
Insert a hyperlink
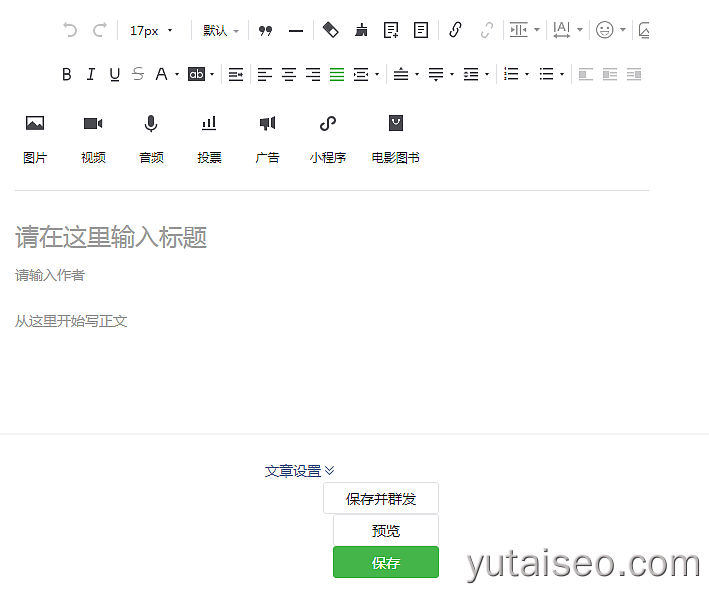click(455, 30)
